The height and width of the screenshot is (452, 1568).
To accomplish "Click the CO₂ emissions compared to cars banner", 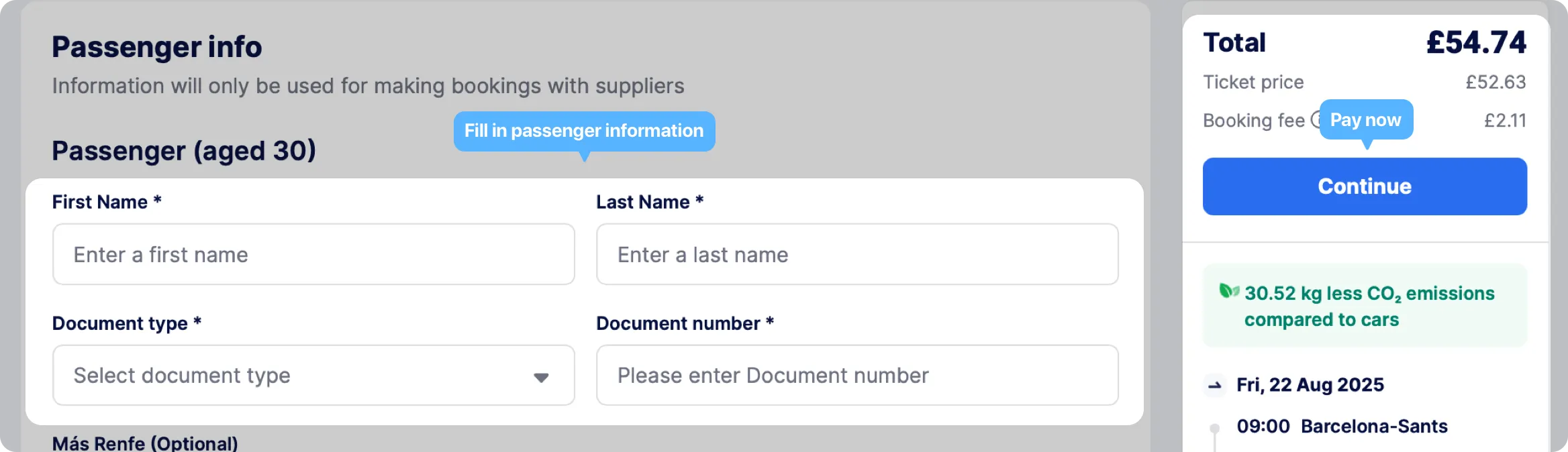I will (1365, 306).
